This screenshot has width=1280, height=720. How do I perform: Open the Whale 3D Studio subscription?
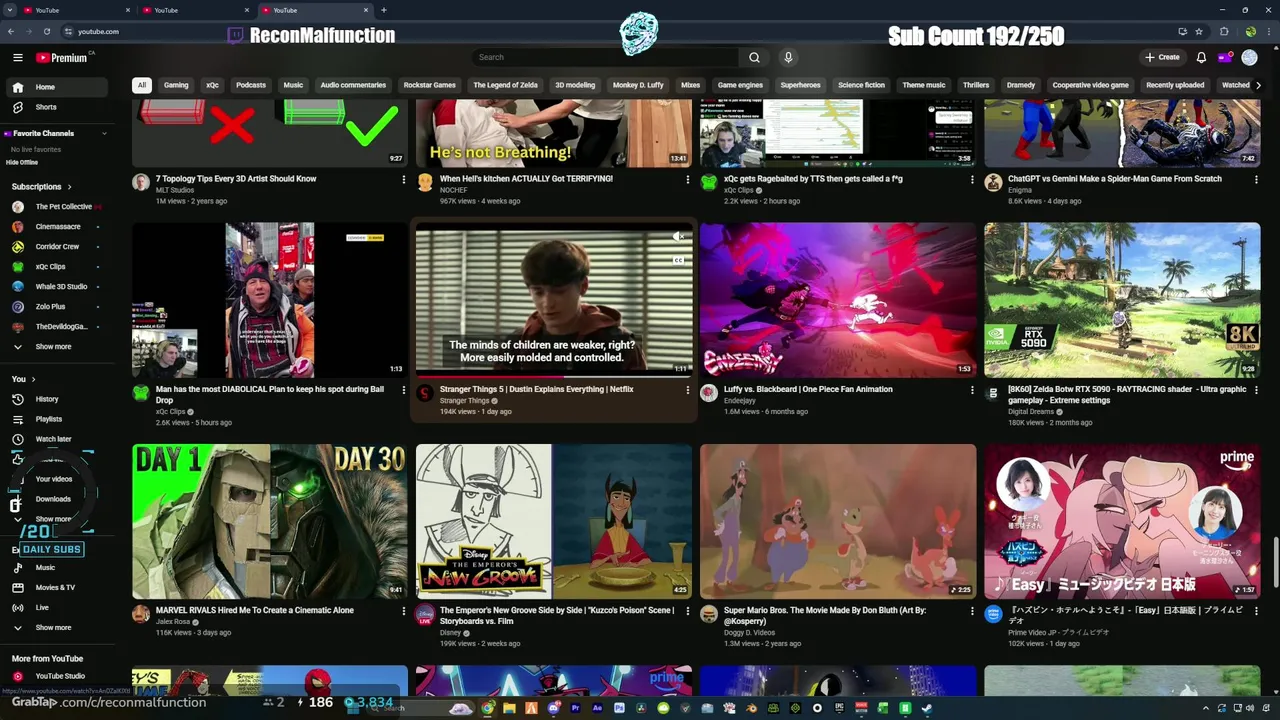(x=59, y=287)
